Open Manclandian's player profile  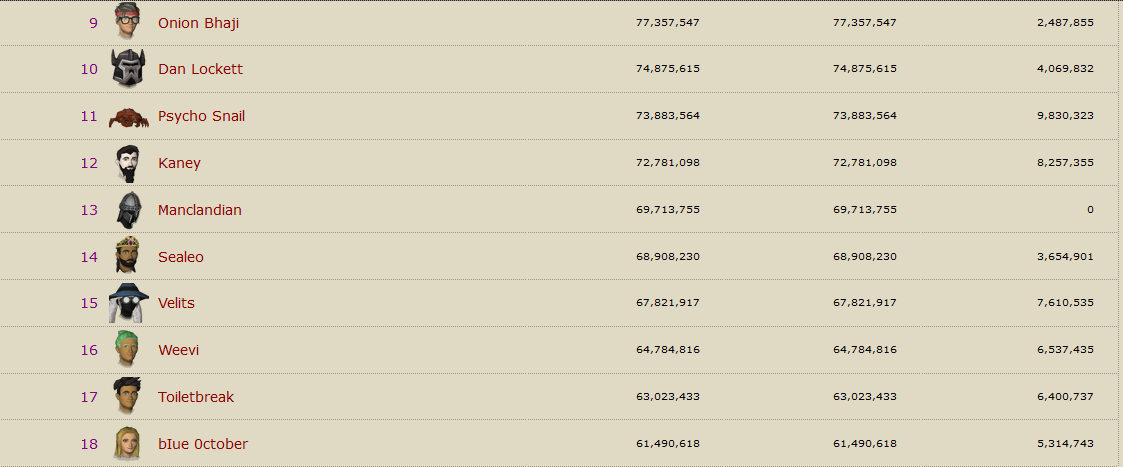pyautogui.click(x=199, y=210)
